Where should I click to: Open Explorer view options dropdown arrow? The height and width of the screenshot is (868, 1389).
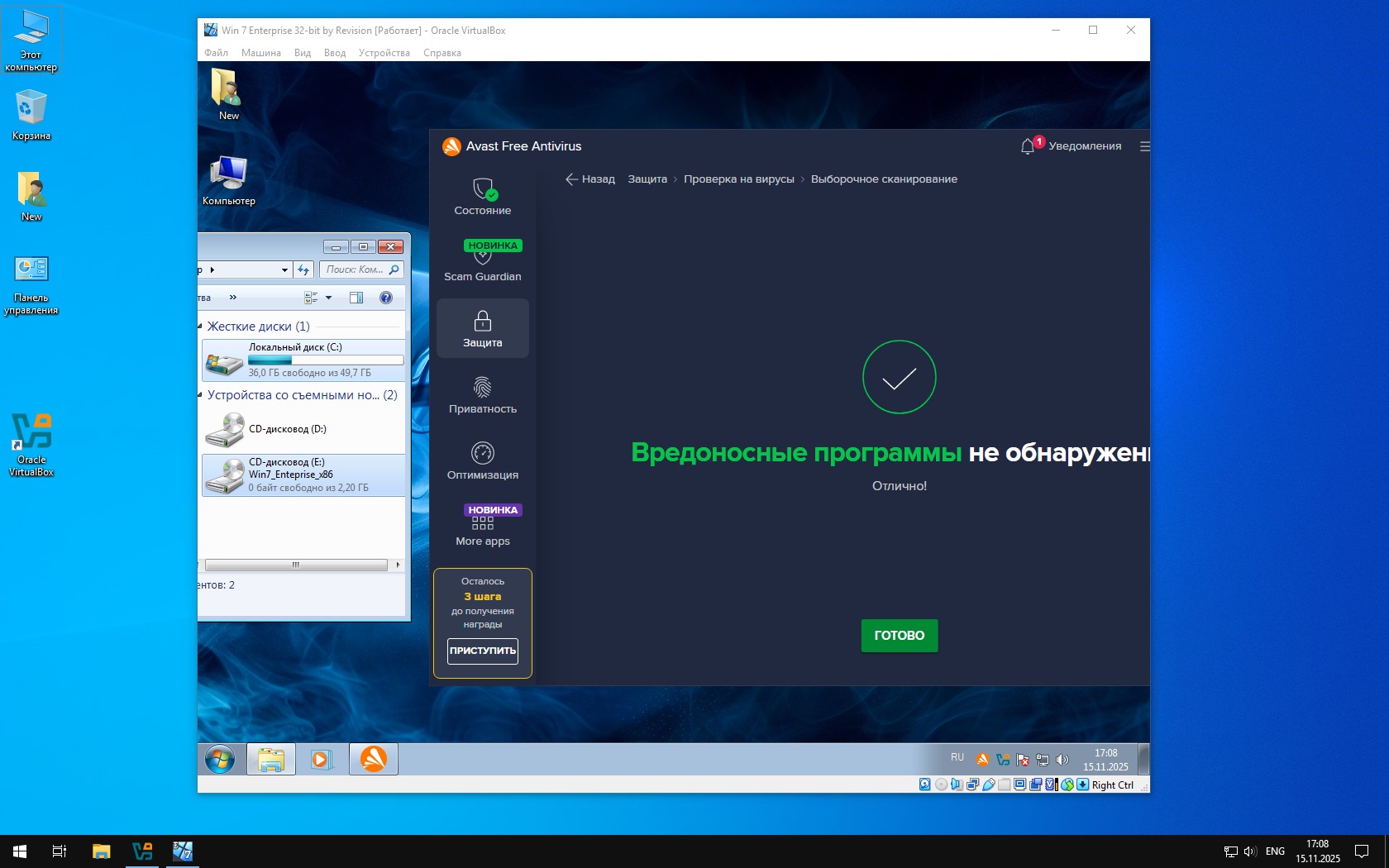328,298
